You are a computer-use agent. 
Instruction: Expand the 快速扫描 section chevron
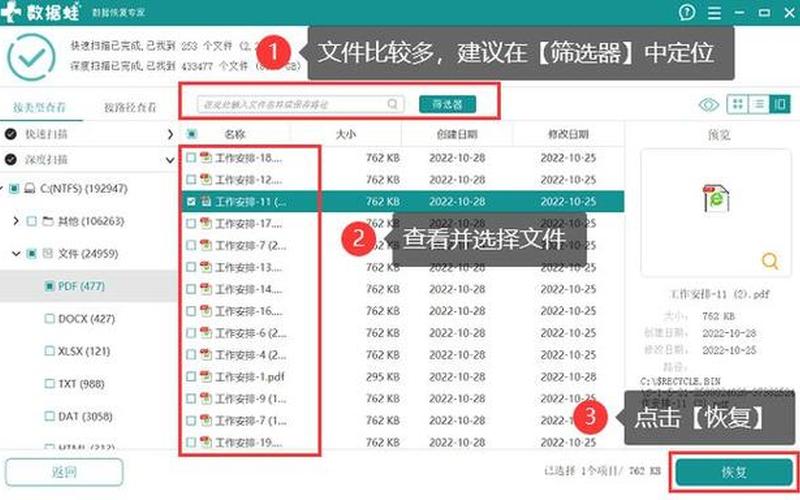pos(170,134)
